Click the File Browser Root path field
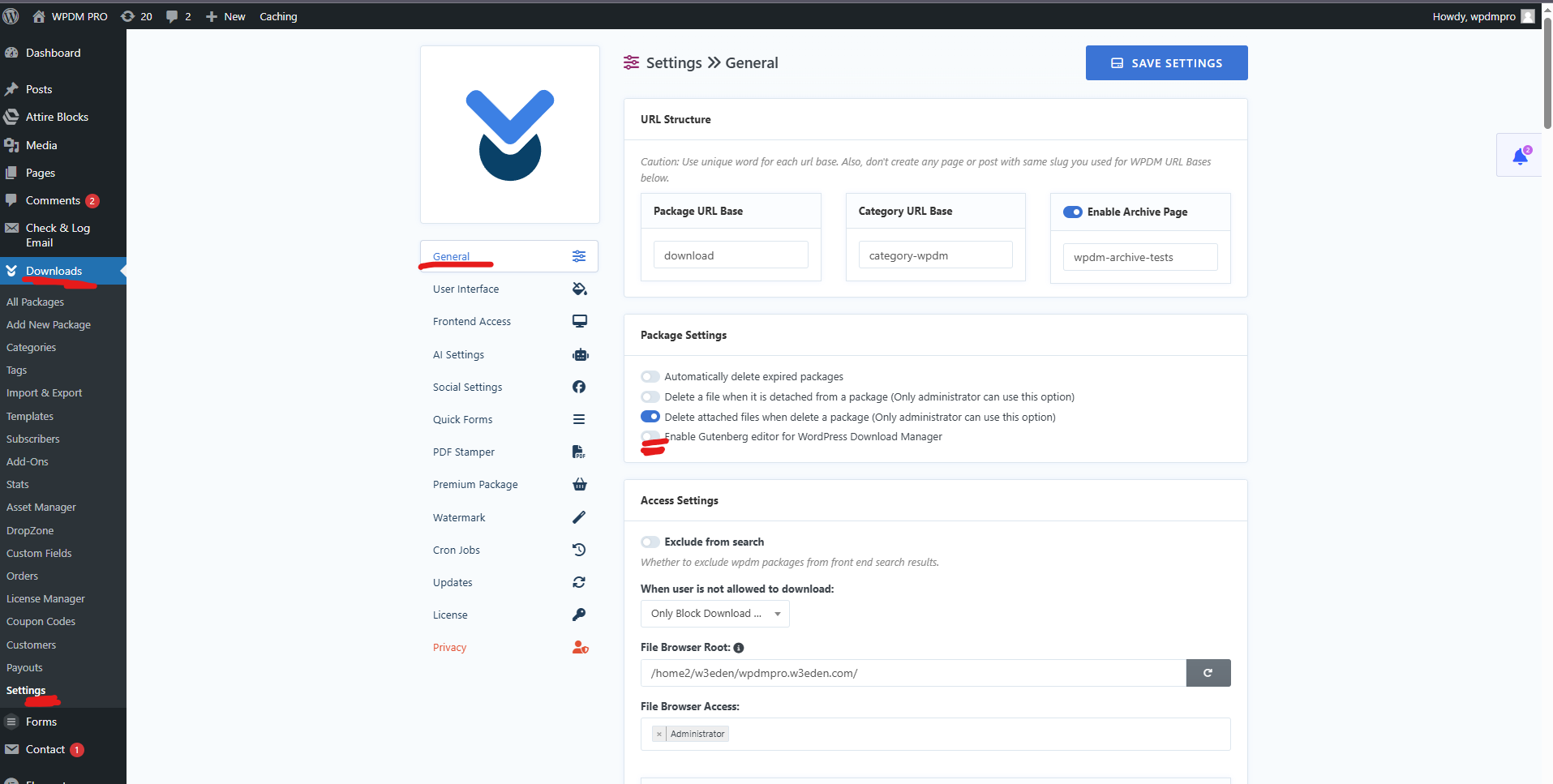The image size is (1553, 784). pos(913,673)
